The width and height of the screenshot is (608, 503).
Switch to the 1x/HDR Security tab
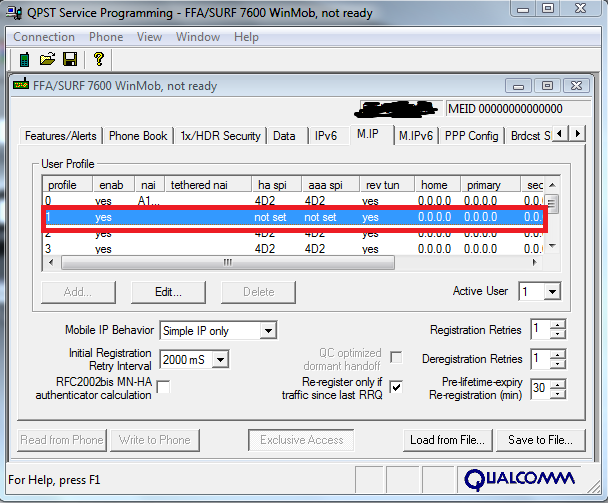coord(220,136)
